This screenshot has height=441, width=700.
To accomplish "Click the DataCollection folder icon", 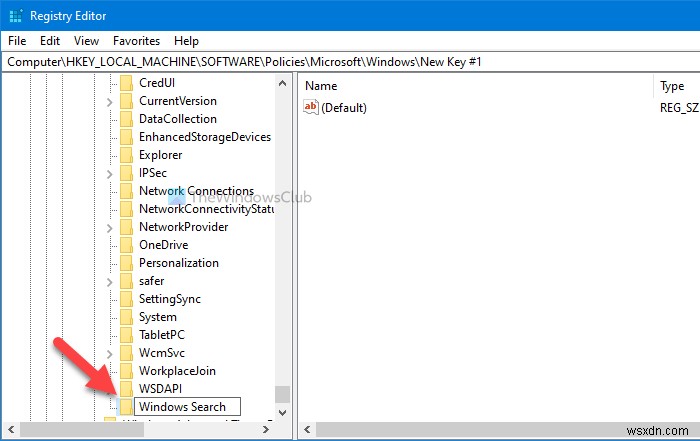I will point(126,119).
